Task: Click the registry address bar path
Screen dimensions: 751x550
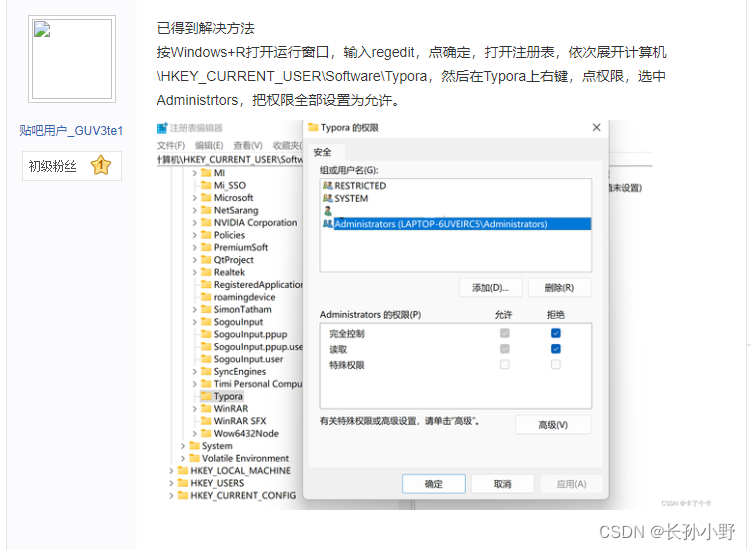Action: [230, 160]
